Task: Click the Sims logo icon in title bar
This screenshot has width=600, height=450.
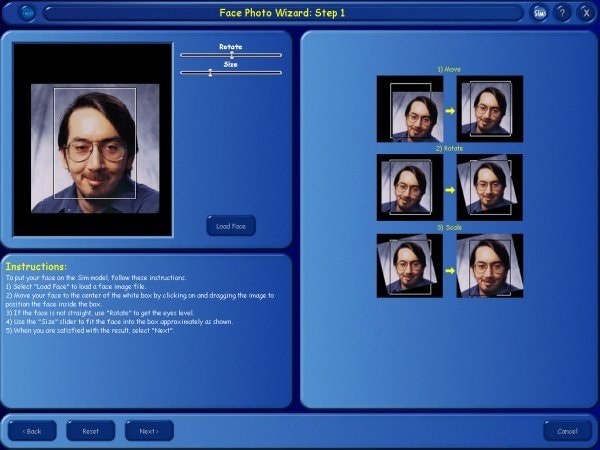Action: pos(540,13)
